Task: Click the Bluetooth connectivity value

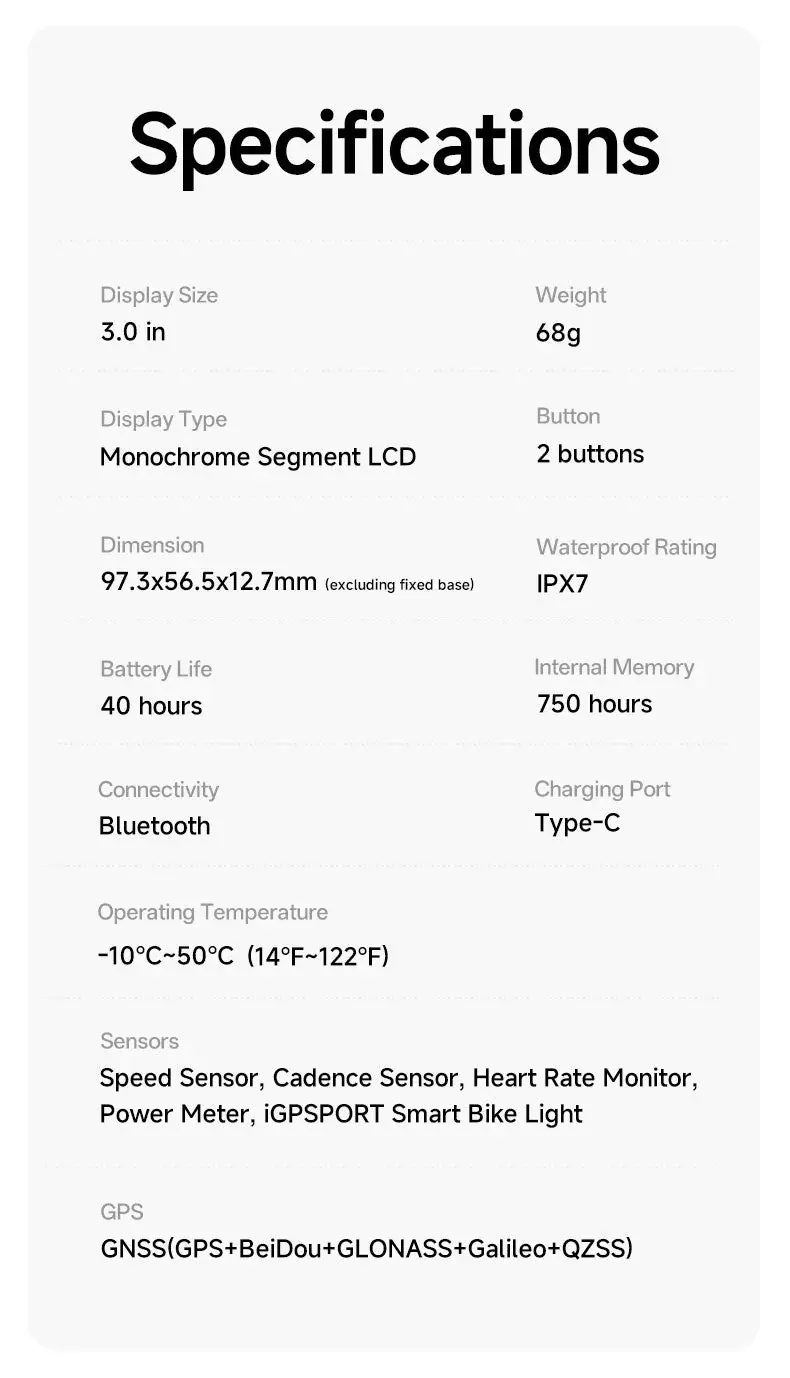Action: 154,826
